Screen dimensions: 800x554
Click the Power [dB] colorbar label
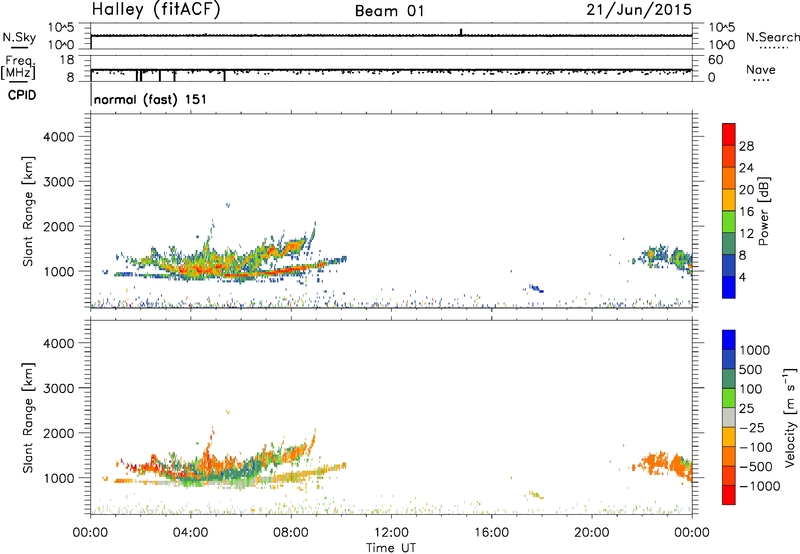point(763,211)
